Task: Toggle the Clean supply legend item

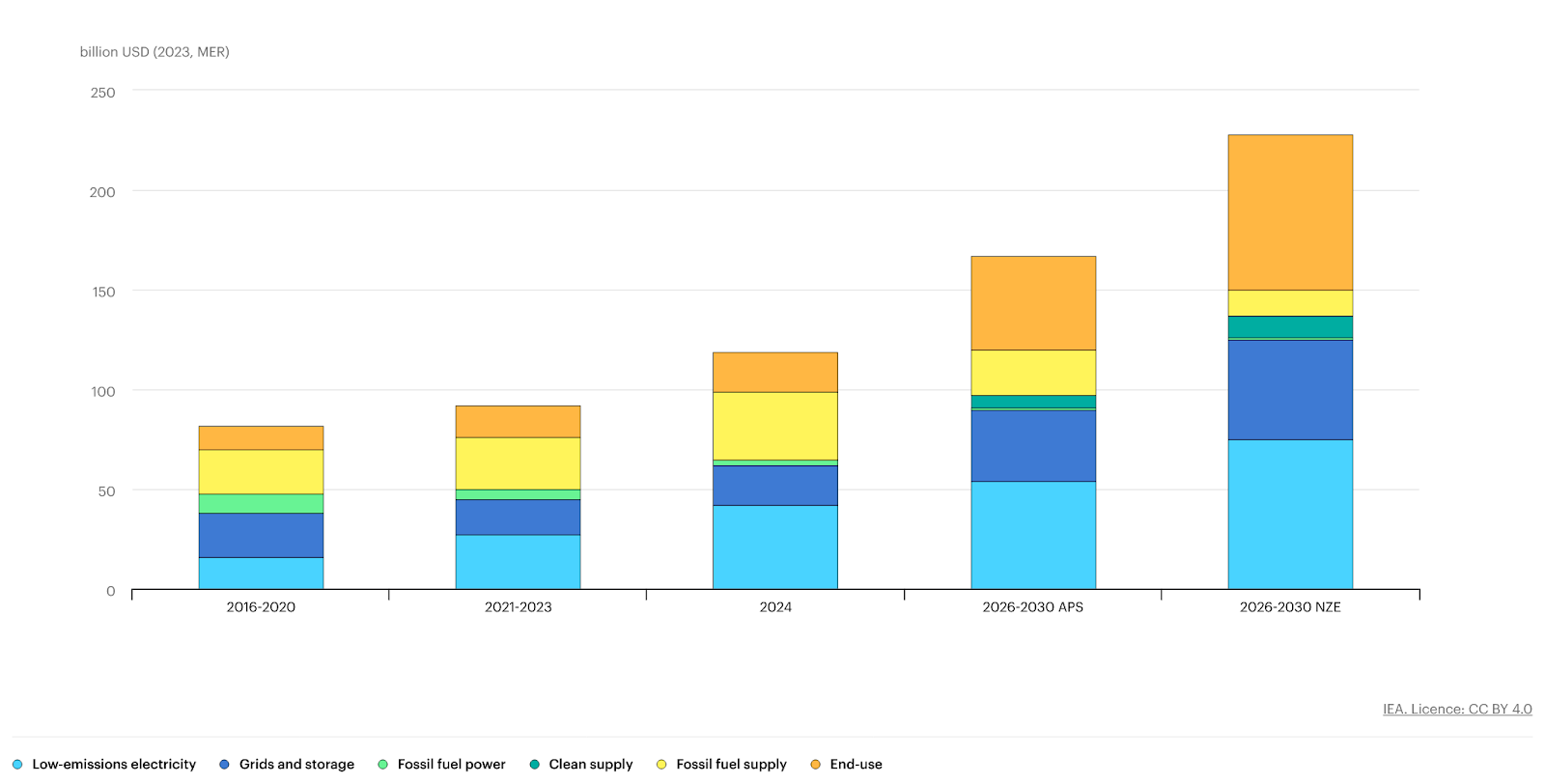Action: 581,764
